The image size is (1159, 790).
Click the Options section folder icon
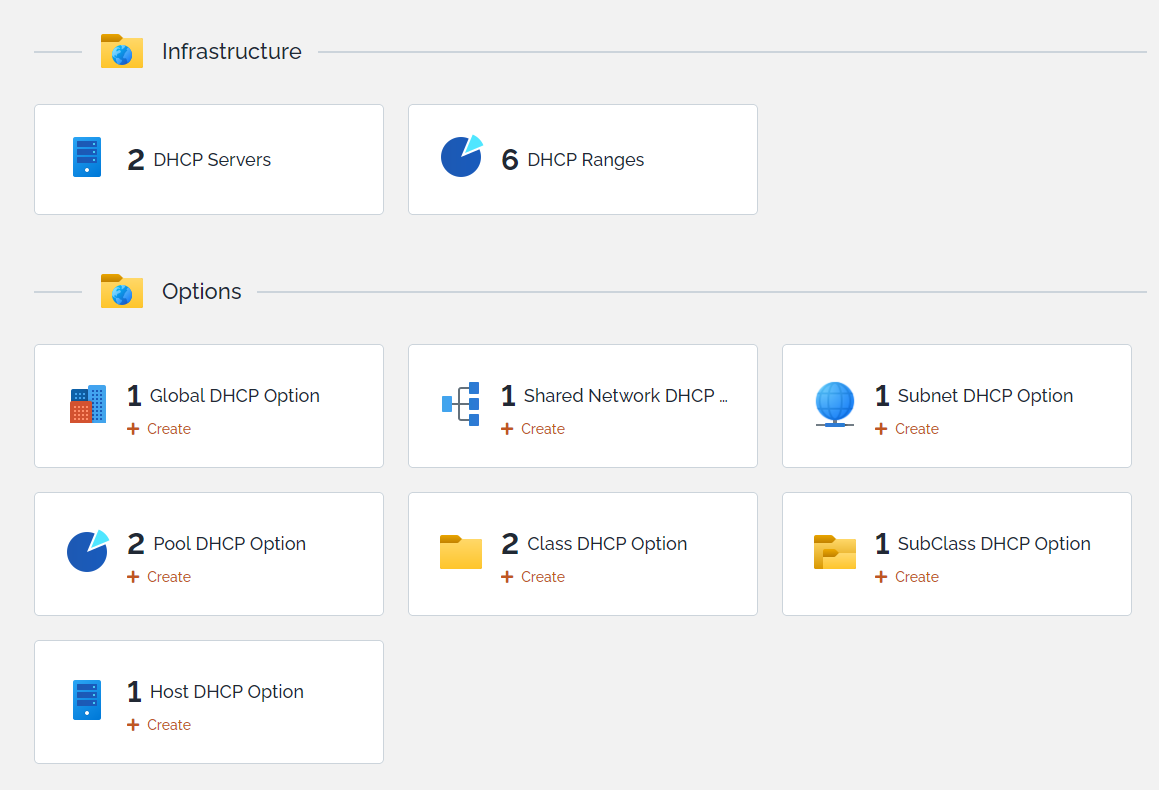[x=122, y=292]
